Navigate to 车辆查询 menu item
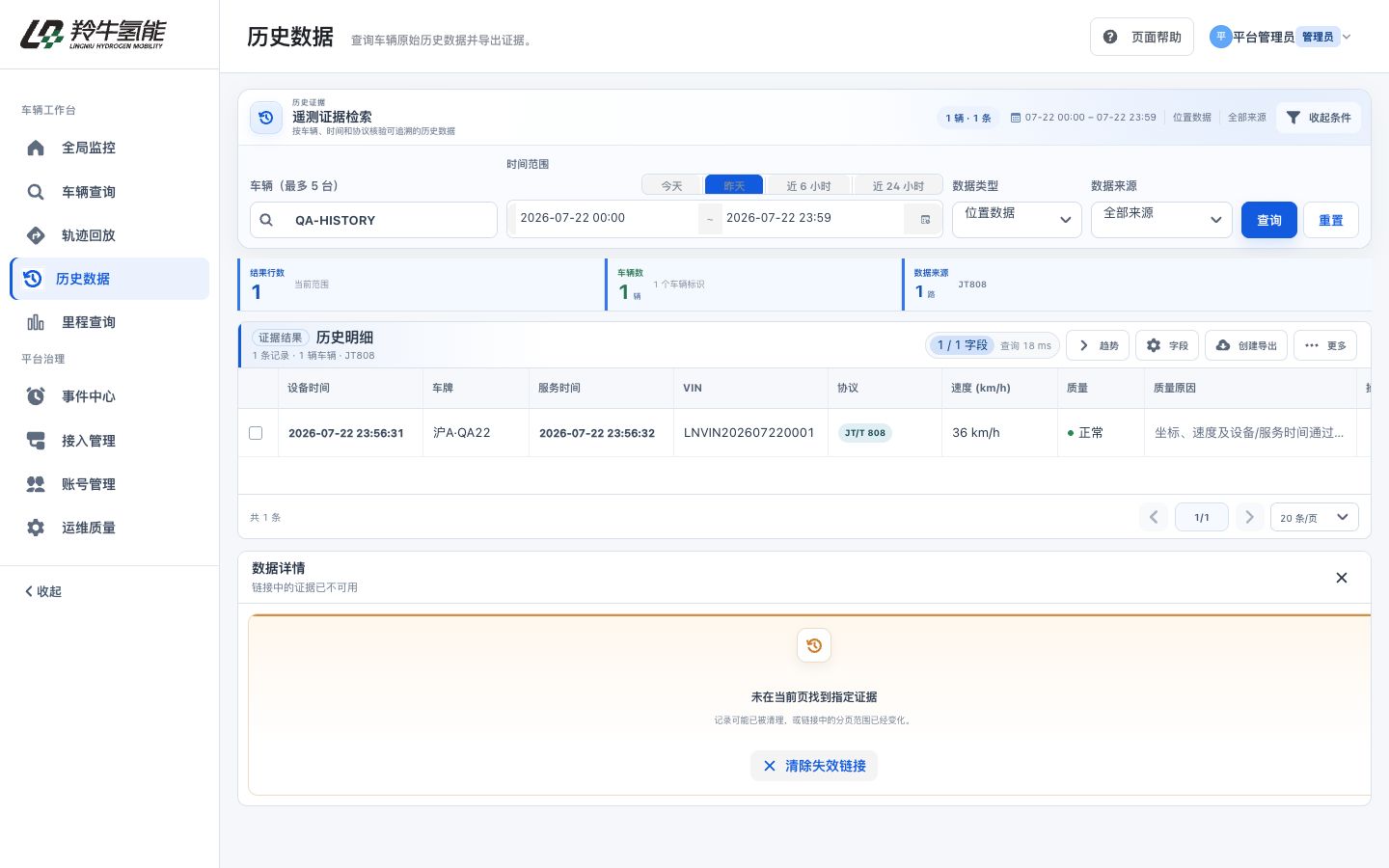This screenshot has height=868, width=1389. coord(109,192)
